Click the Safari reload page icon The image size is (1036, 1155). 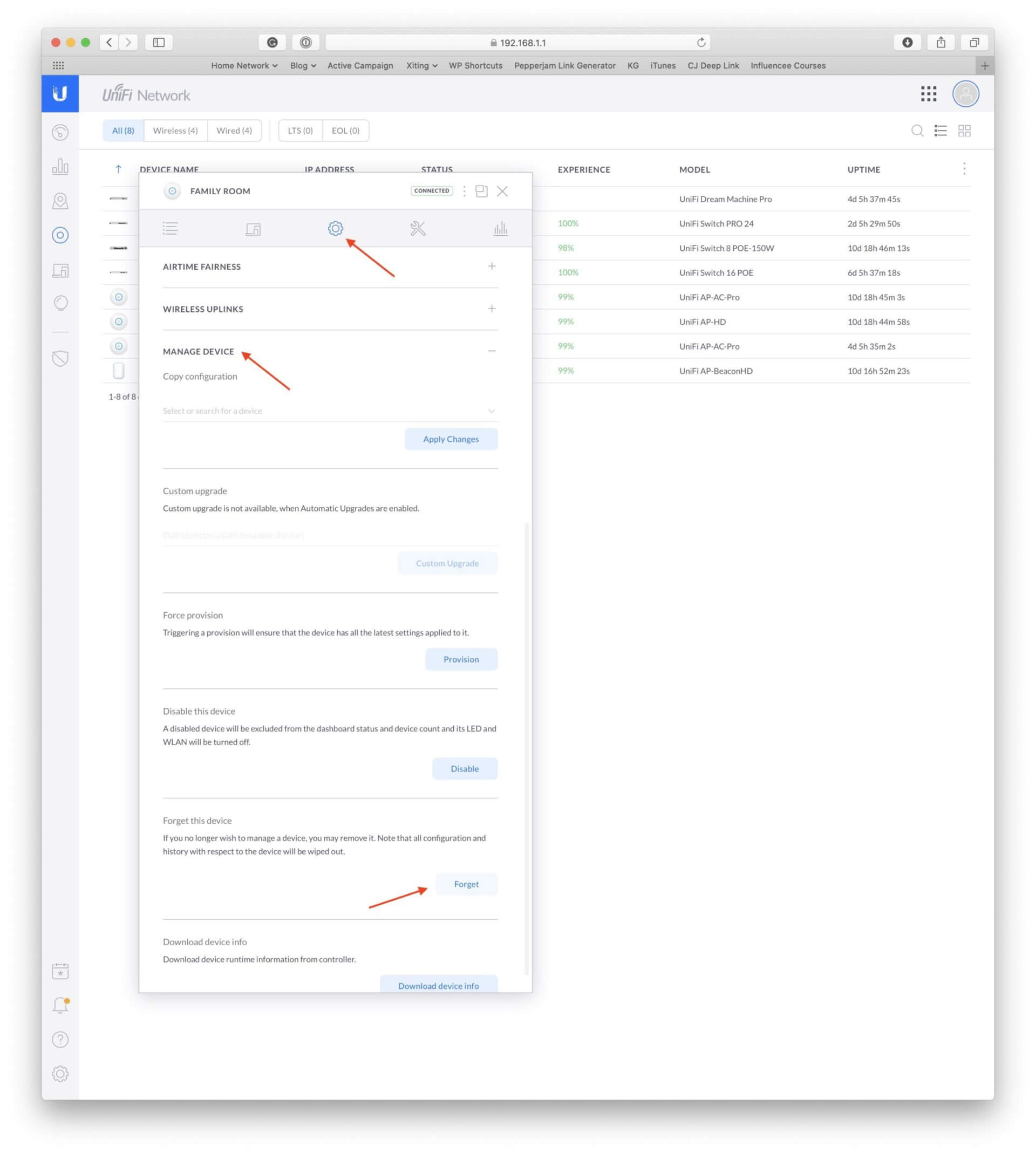tap(701, 43)
